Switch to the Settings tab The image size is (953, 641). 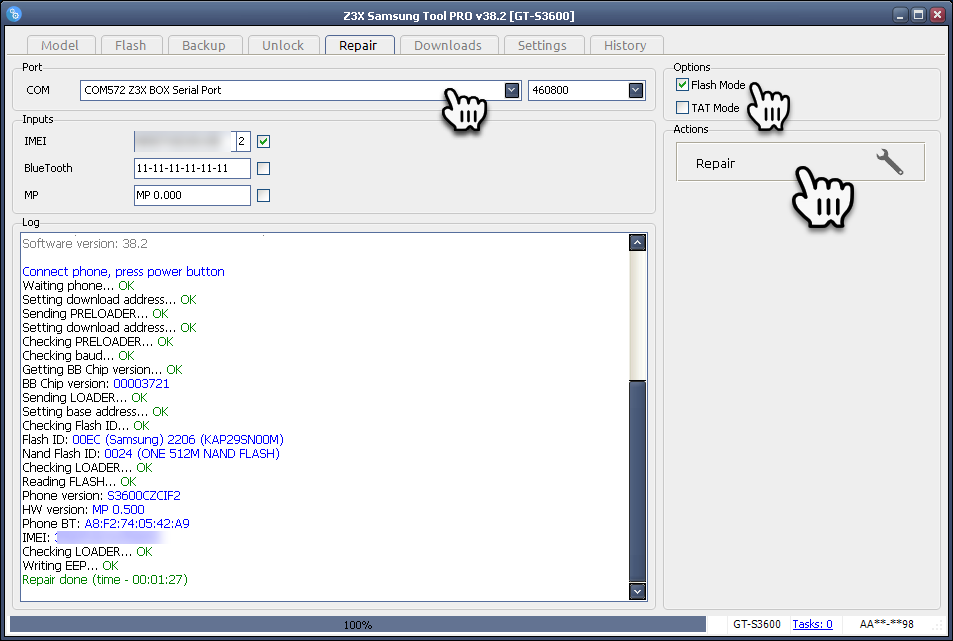point(542,46)
